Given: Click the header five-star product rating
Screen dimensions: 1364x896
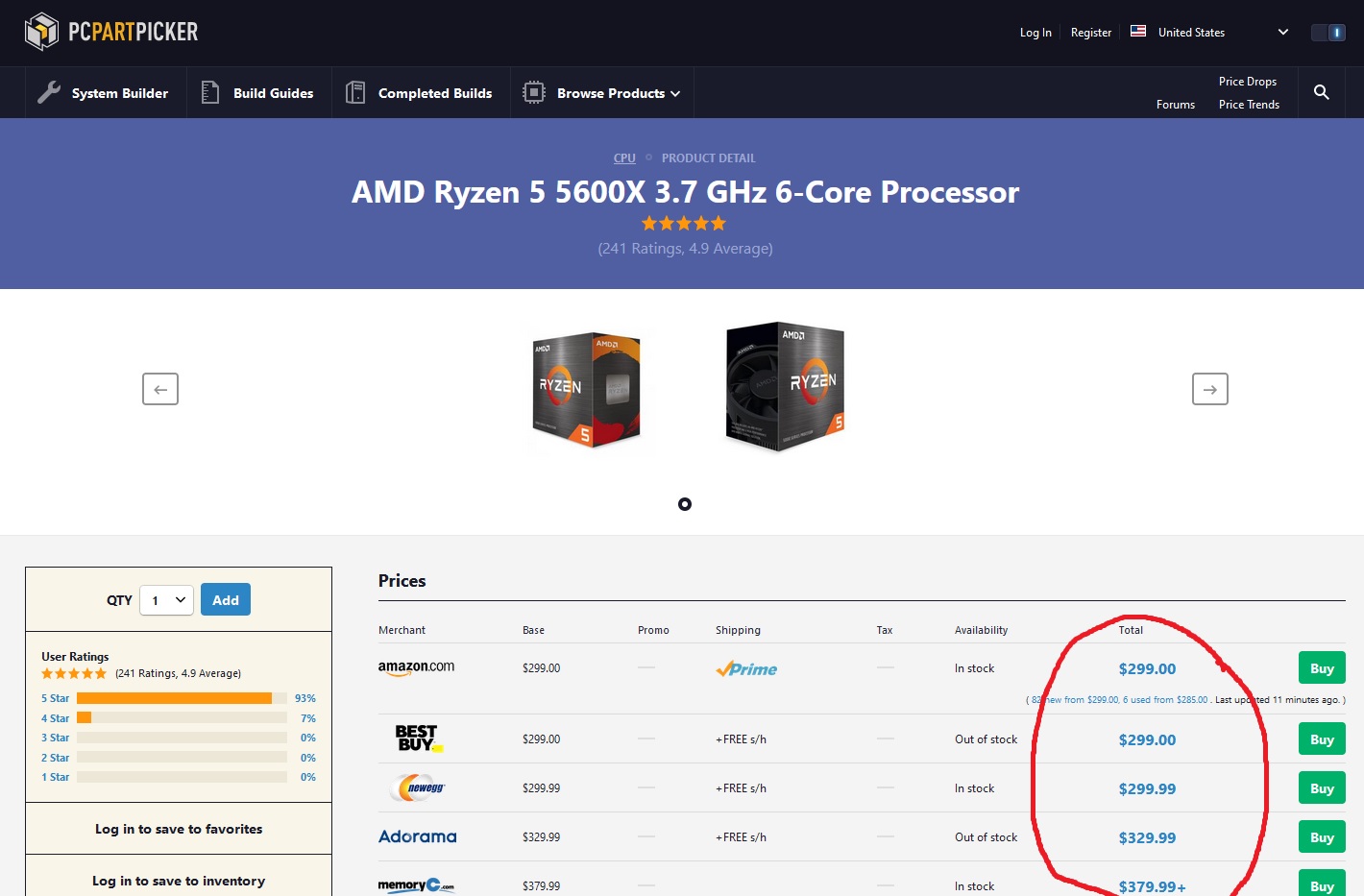Looking at the screenshot, I should 684,224.
